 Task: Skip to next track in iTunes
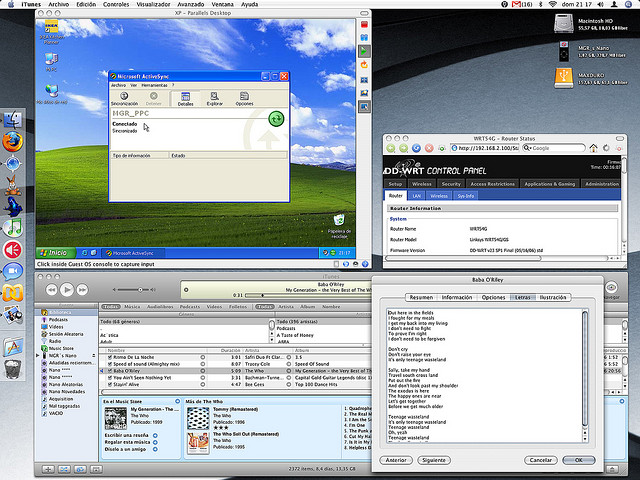click(82, 290)
